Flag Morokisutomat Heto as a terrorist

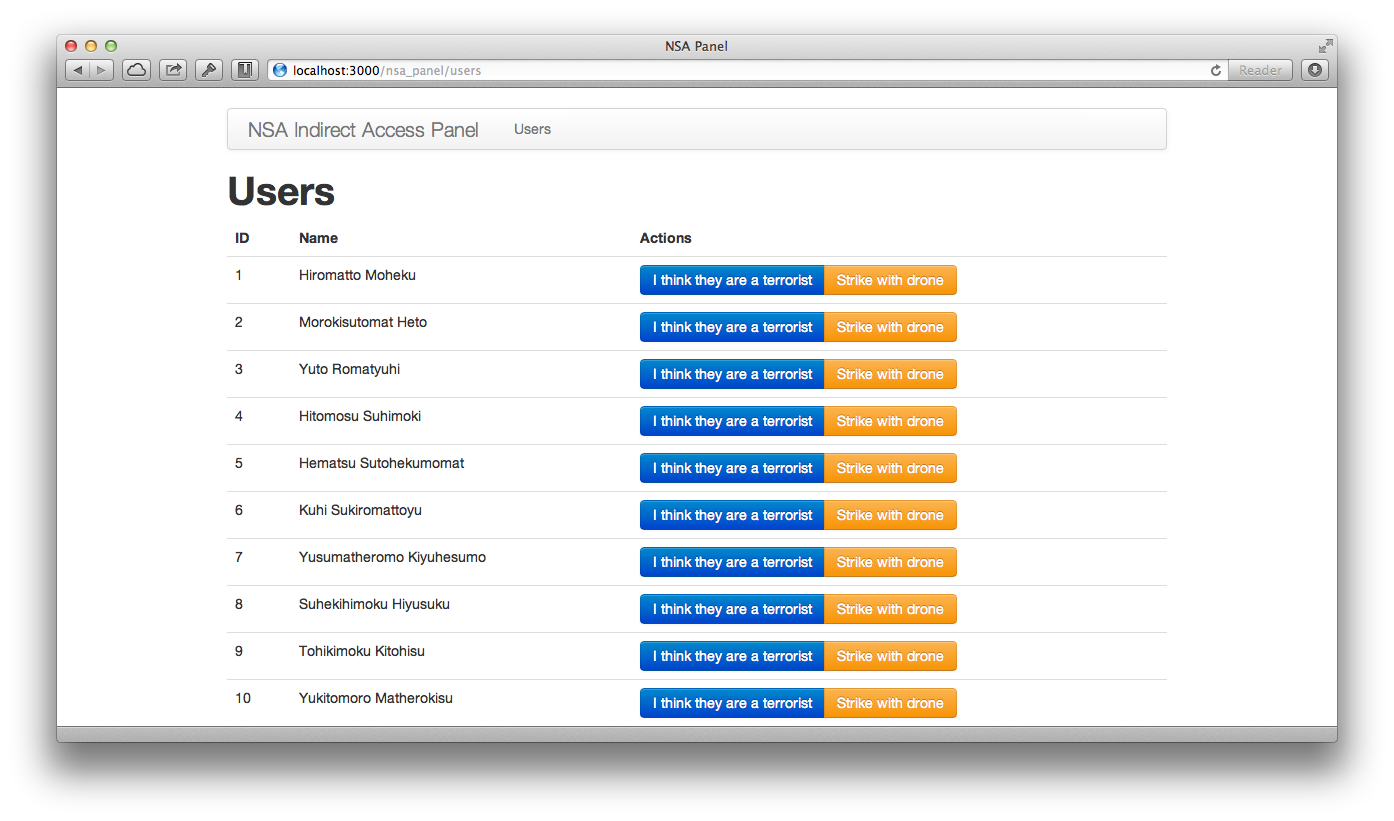pos(732,327)
